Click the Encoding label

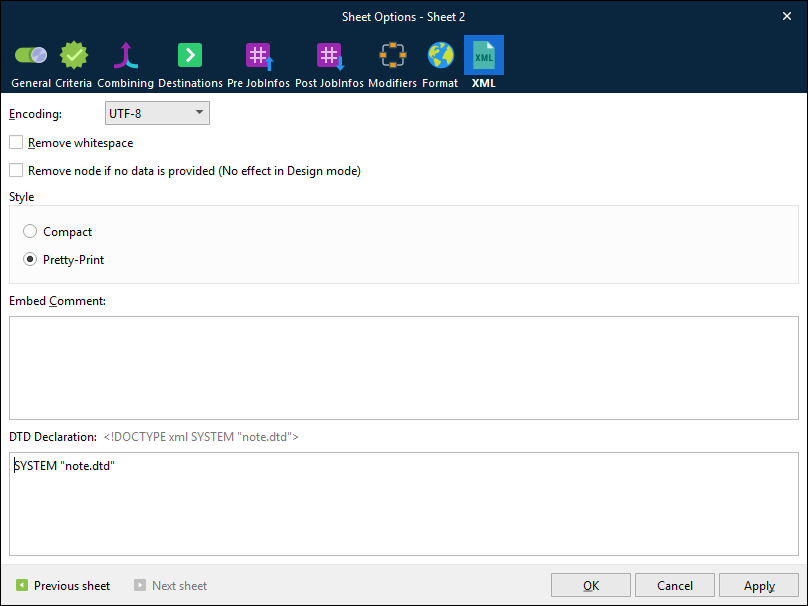pos(36,114)
